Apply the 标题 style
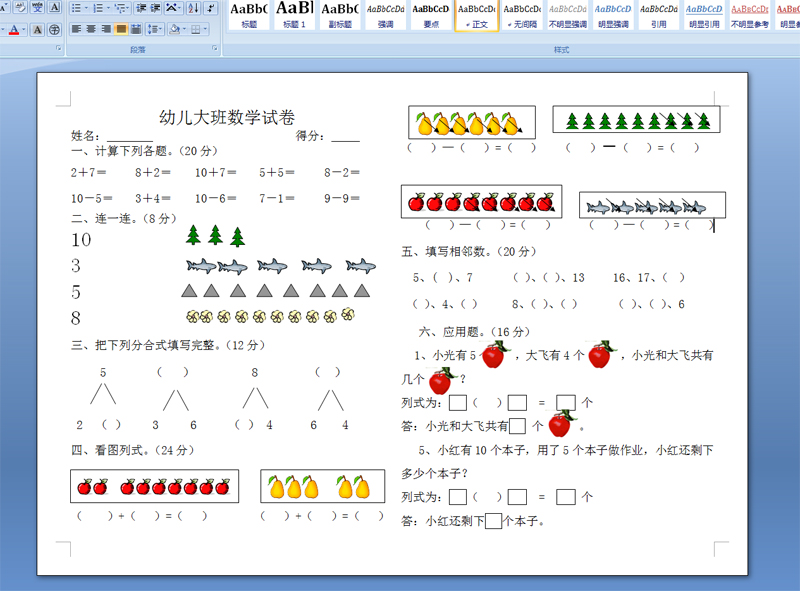This screenshot has height=591, width=800. coord(249,15)
